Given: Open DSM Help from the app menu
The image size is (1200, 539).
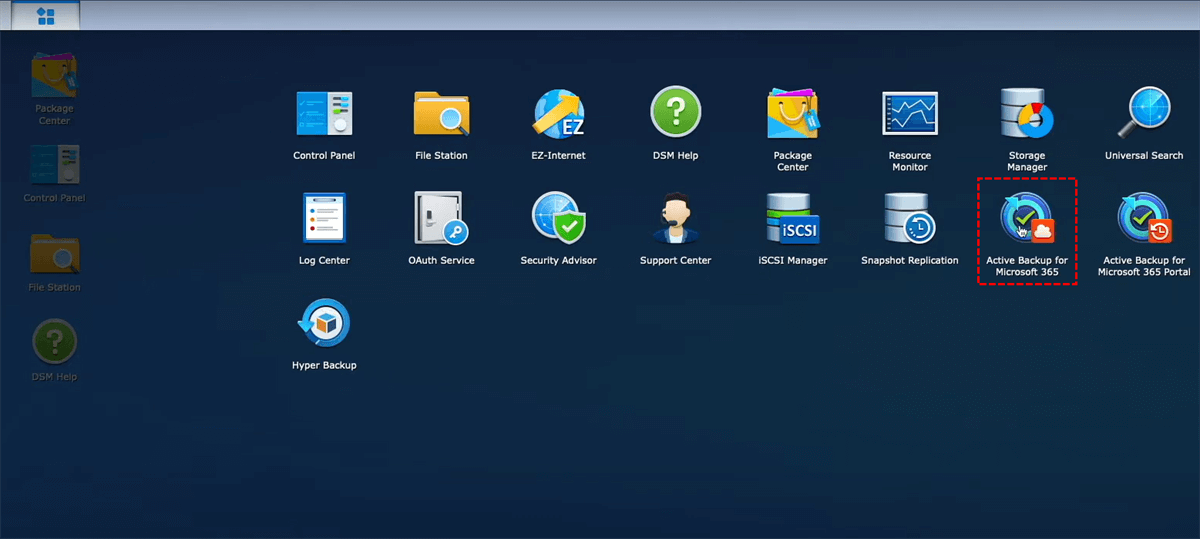Looking at the screenshot, I should [x=675, y=114].
